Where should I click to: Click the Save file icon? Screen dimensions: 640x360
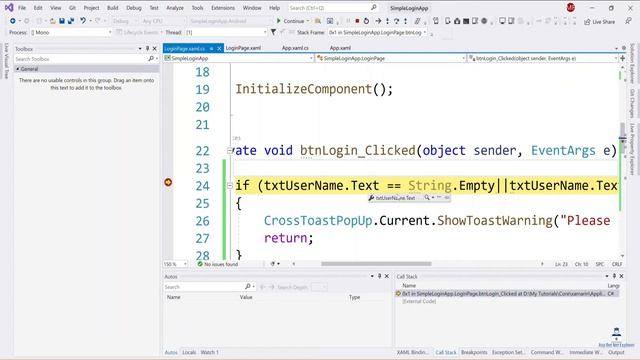point(62,21)
